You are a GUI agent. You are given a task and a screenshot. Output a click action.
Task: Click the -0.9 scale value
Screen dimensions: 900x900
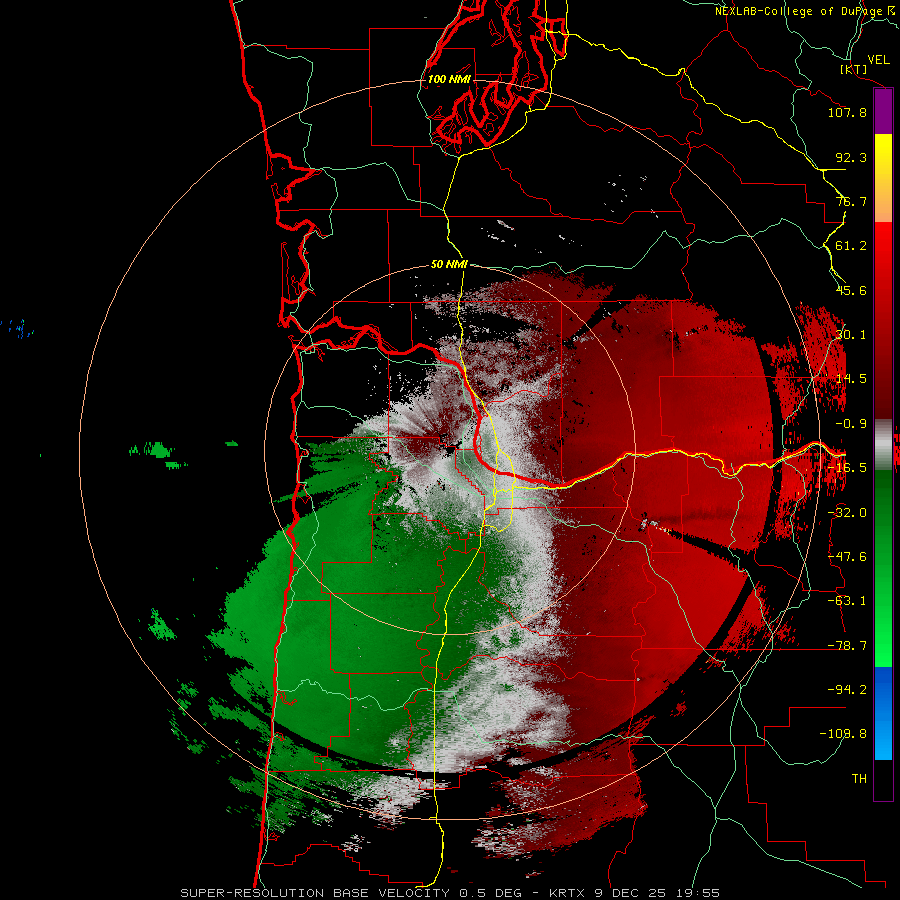(851, 424)
